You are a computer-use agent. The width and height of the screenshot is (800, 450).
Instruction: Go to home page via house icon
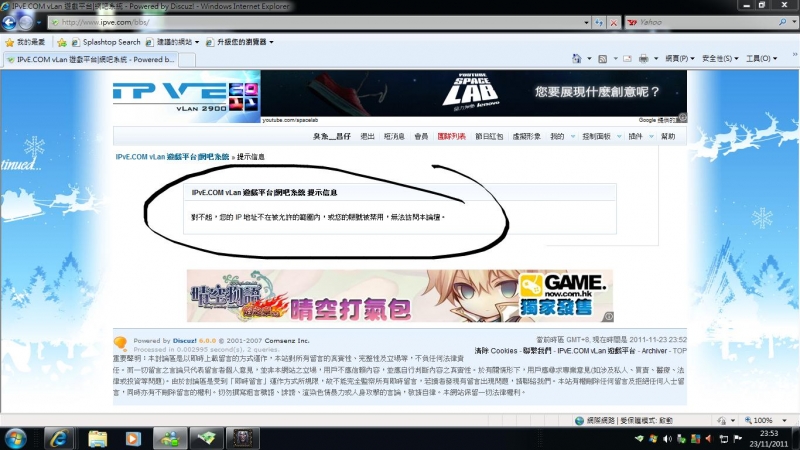click(x=577, y=59)
